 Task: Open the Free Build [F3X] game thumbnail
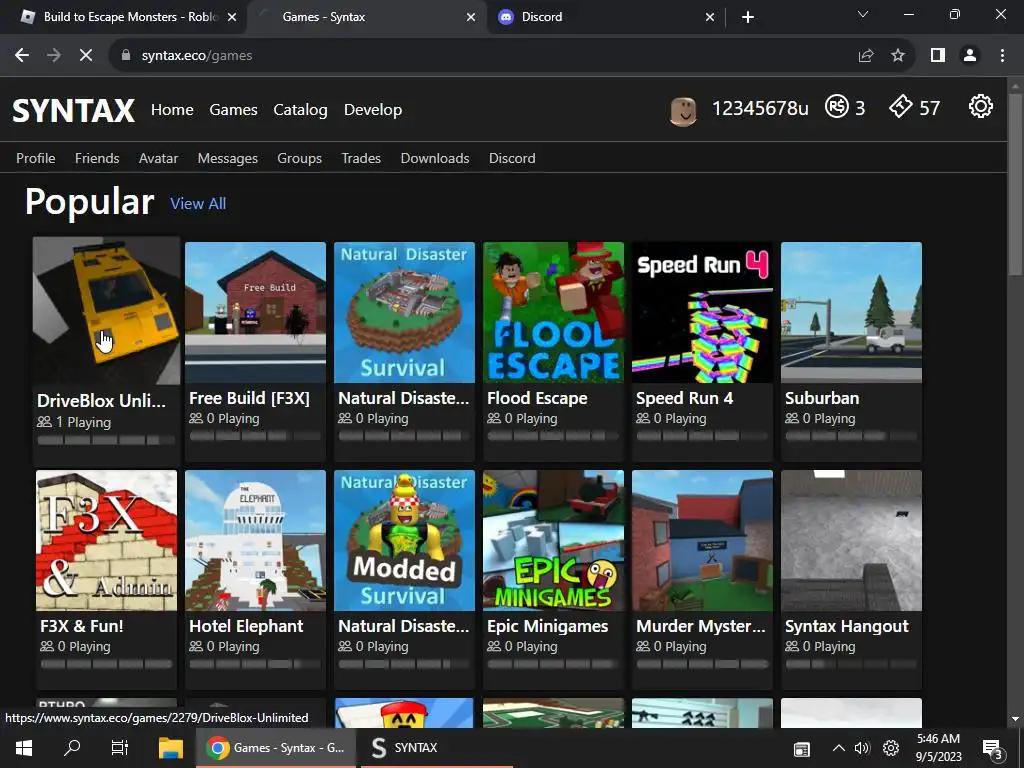255,312
